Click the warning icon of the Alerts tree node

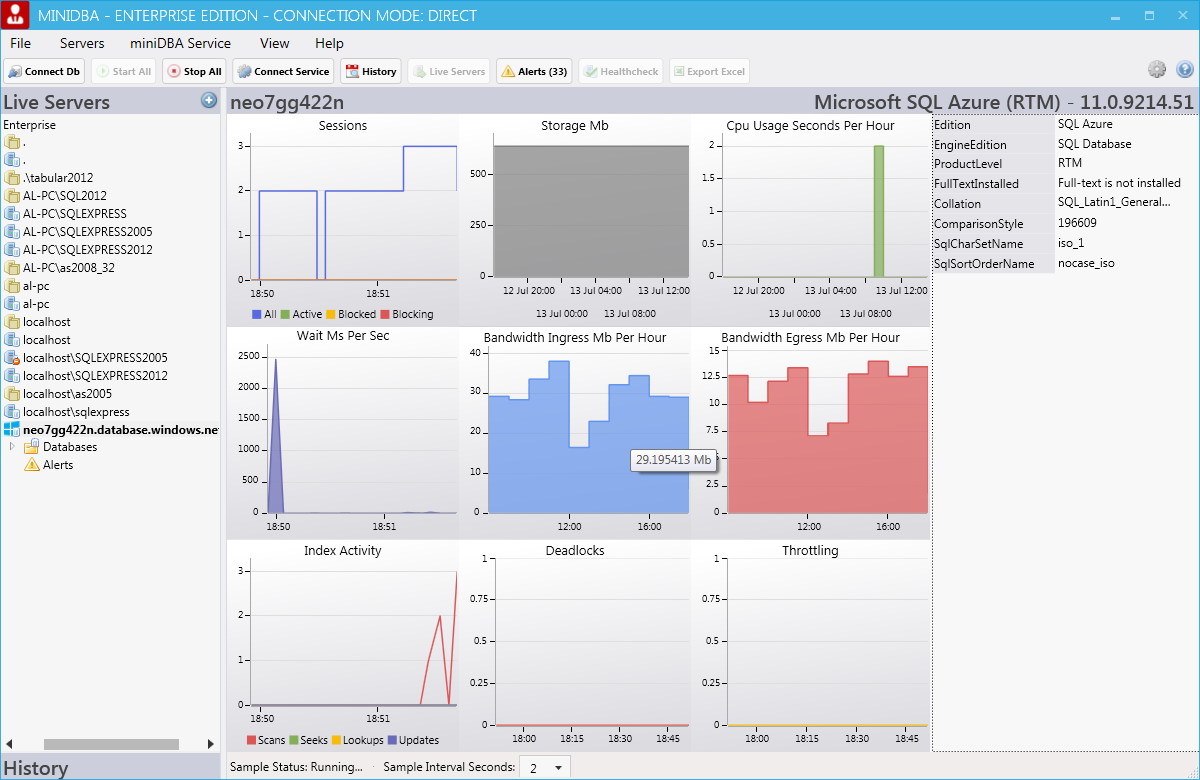pyautogui.click(x=32, y=465)
